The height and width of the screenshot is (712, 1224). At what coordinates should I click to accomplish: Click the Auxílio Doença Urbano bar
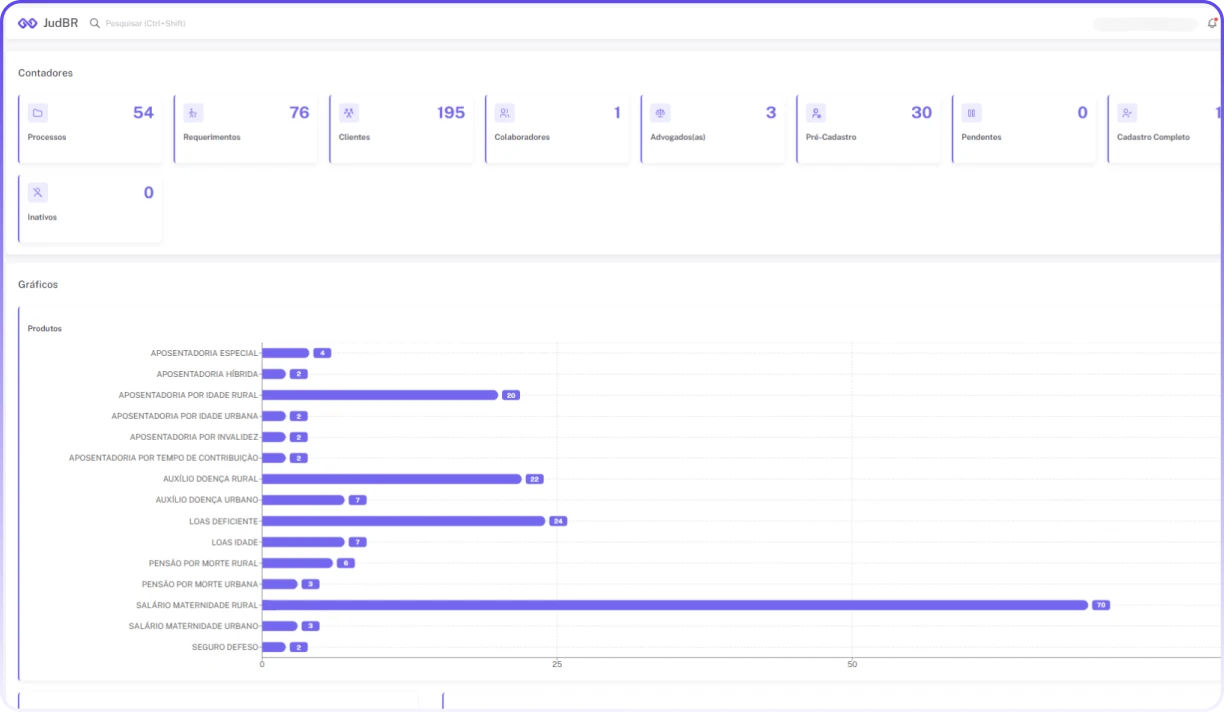[x=303, y=500]
